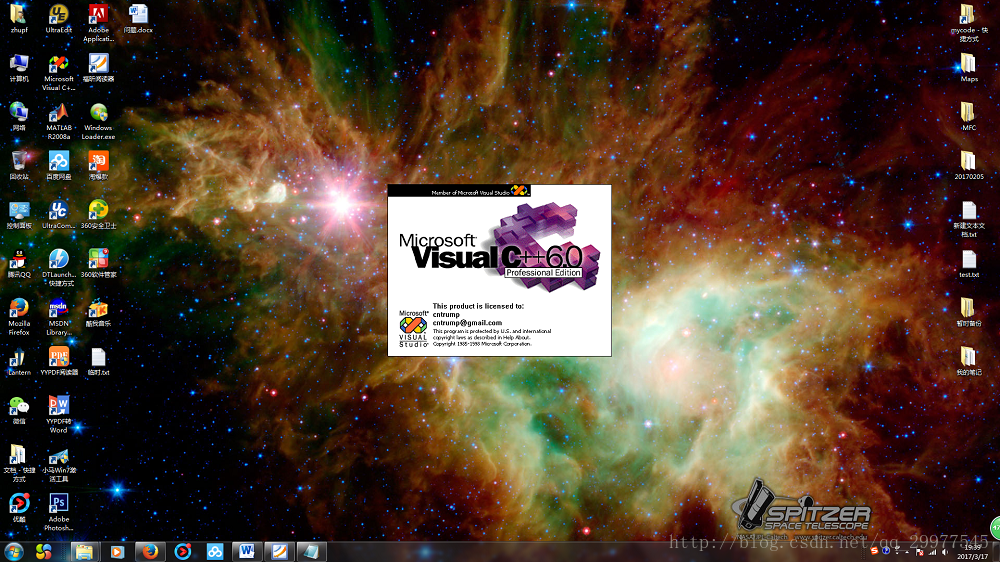The width and height of the screenshot is (1000, 562).
Task: Open Windows Explorer from the taskbar
Action: click(x=84, y=551)
